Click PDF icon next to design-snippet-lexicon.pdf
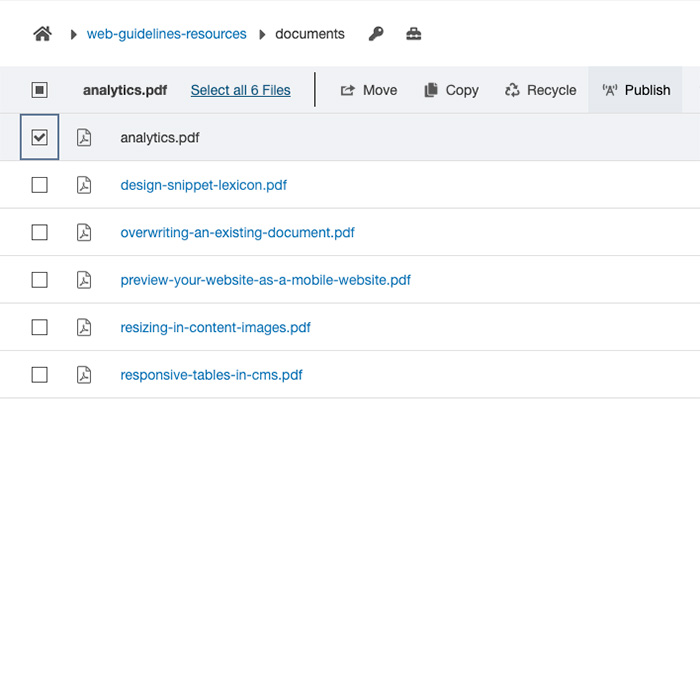 coord(84,185)
